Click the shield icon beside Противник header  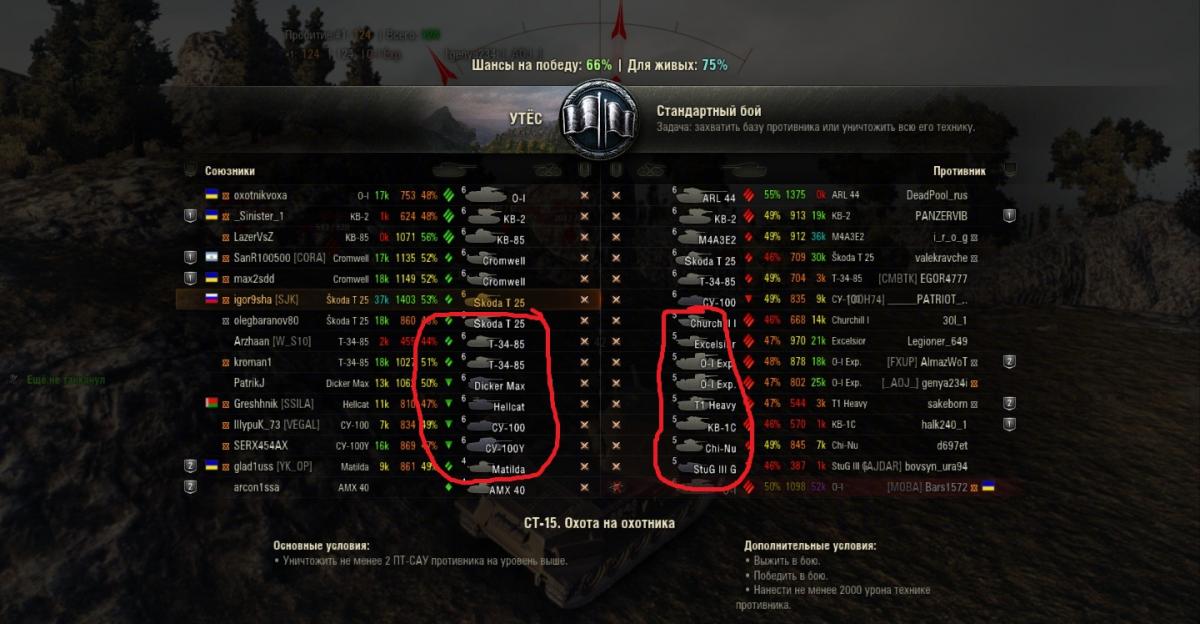1010,170
